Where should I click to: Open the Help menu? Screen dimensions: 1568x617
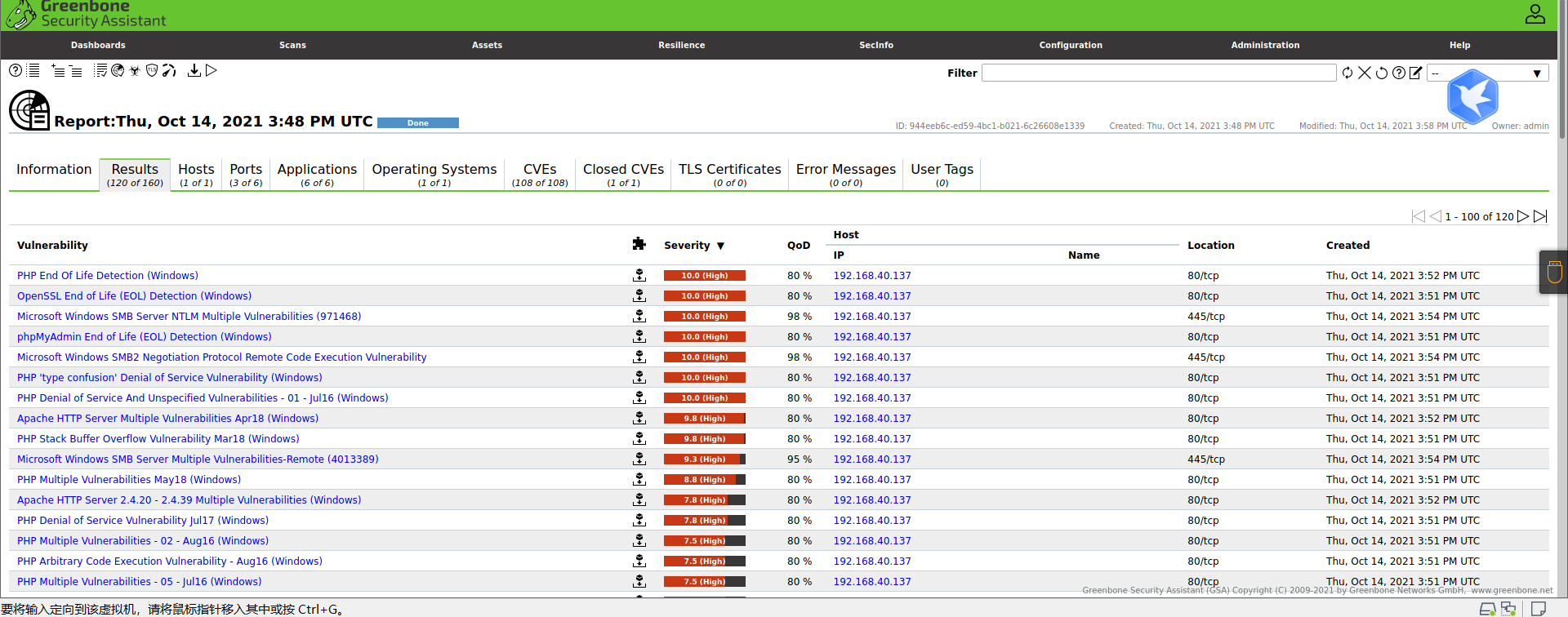(1460, 45)
